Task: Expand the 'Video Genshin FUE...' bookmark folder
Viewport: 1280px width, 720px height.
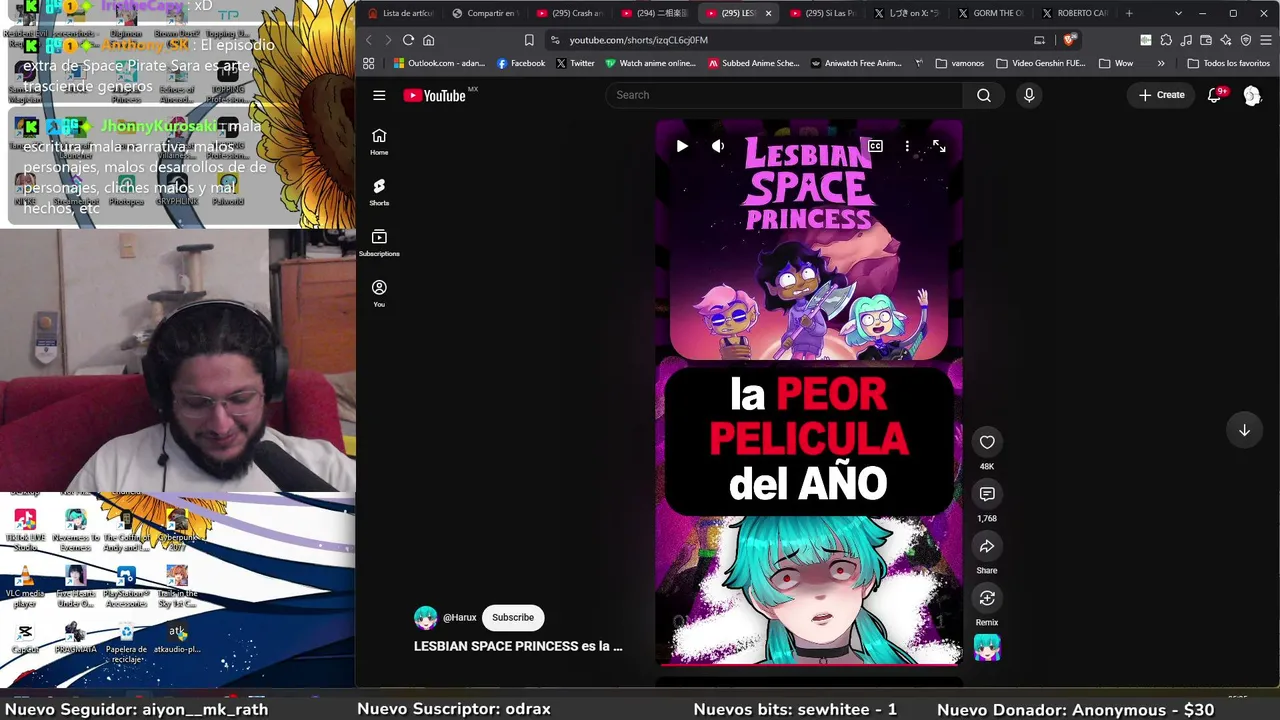Action: click(x=1040, y=63)
